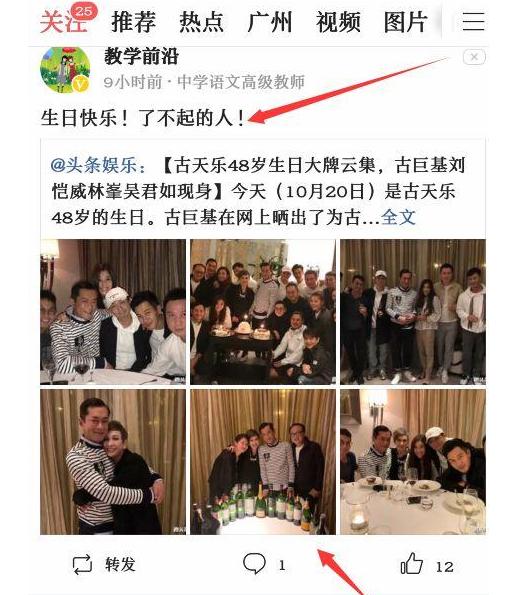This screenshot has height=595, width=505.
Task: Switch to the 推荐 tab
Action: pos(134,22)
